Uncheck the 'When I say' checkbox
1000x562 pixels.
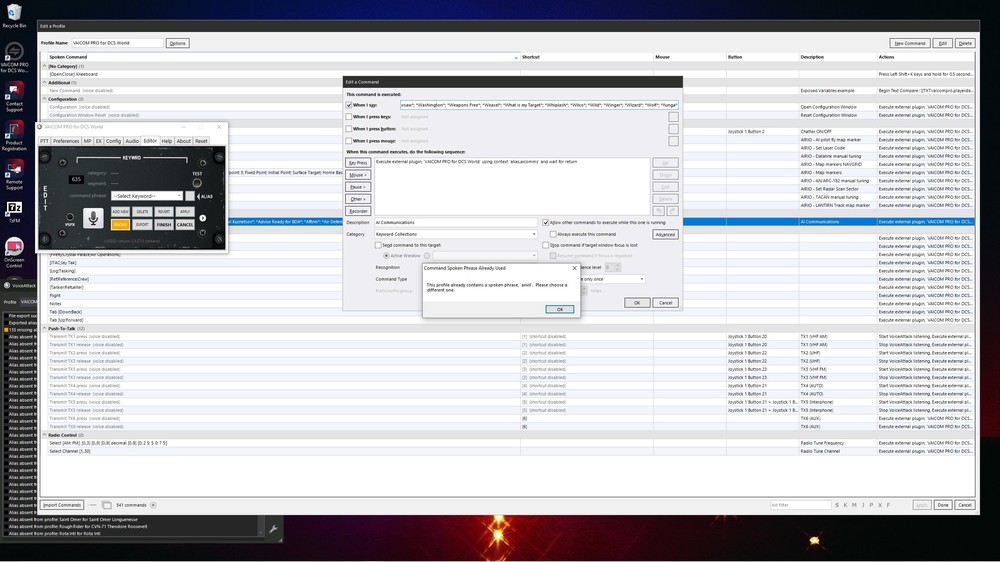(x=349, y=104)
